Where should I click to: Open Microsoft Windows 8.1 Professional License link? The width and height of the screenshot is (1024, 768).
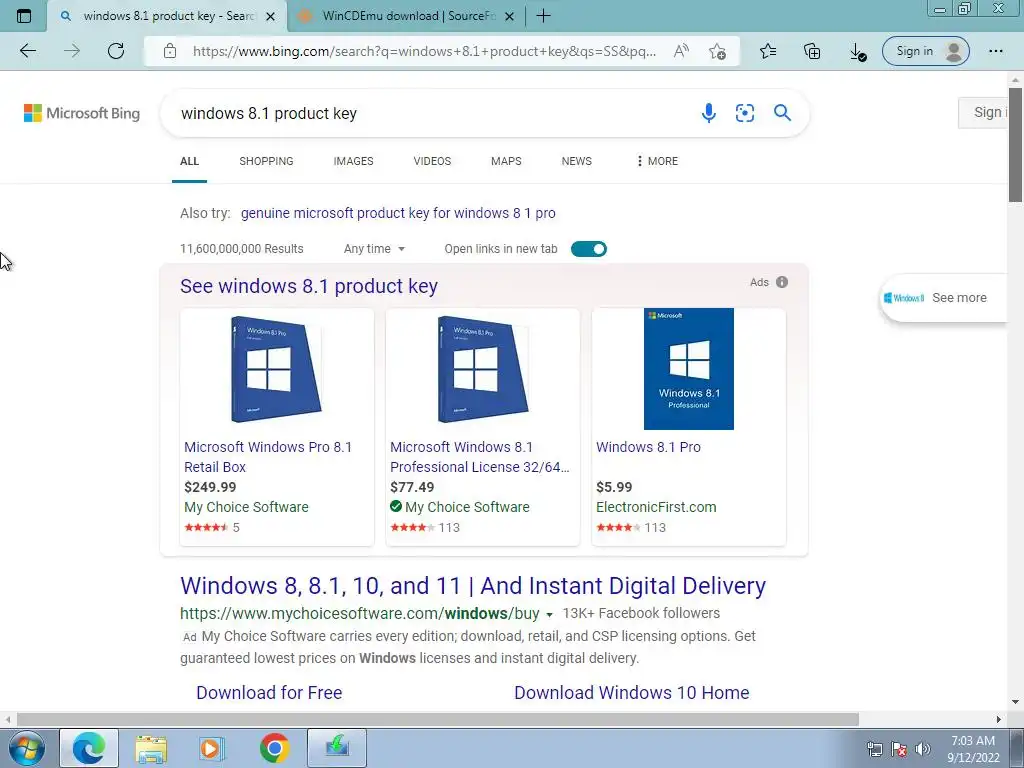(479, 457)
